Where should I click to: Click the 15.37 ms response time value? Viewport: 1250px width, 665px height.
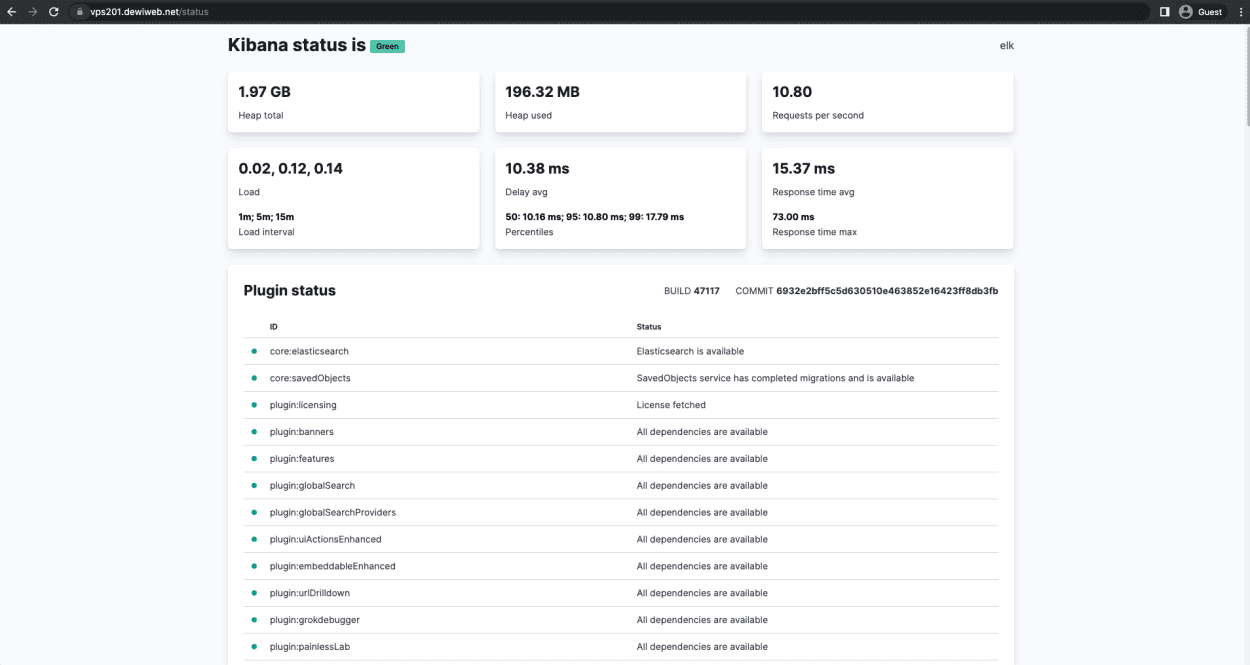[x=804, y=169]
